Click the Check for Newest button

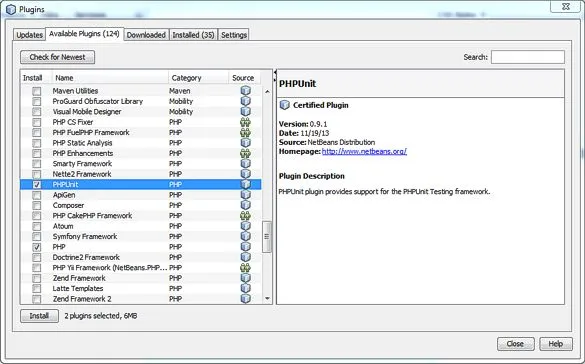[x=57, y=57]
